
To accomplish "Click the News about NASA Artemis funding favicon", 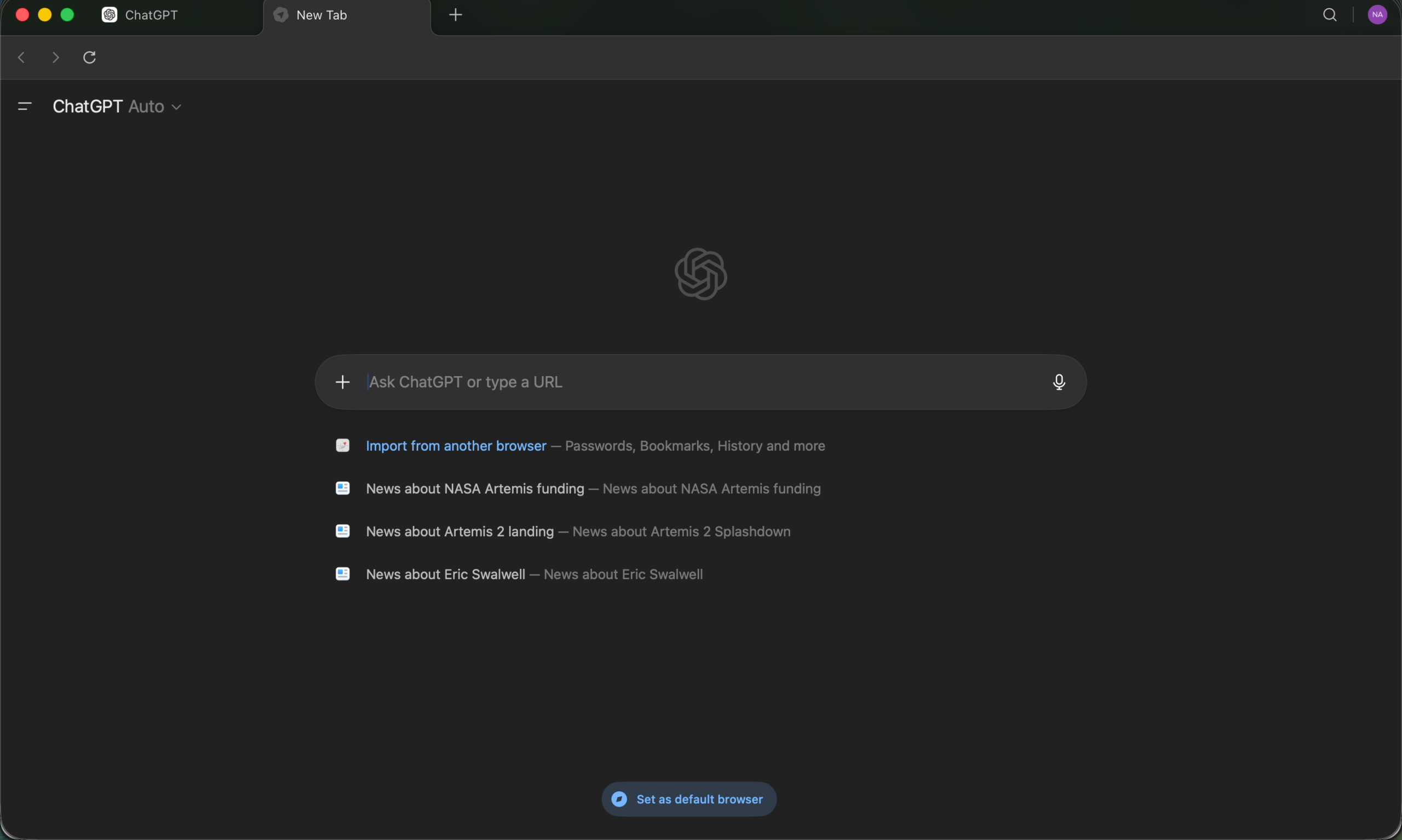I will (342, 488).
